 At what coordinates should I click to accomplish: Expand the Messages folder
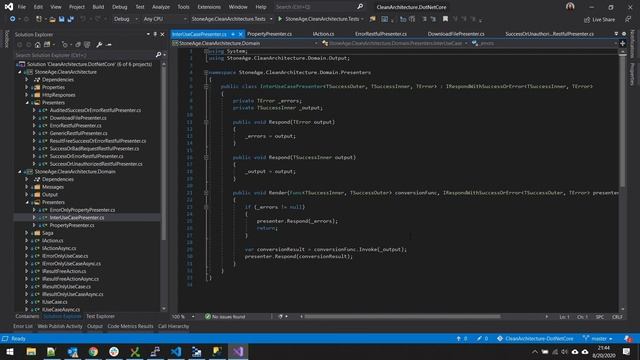27,187
